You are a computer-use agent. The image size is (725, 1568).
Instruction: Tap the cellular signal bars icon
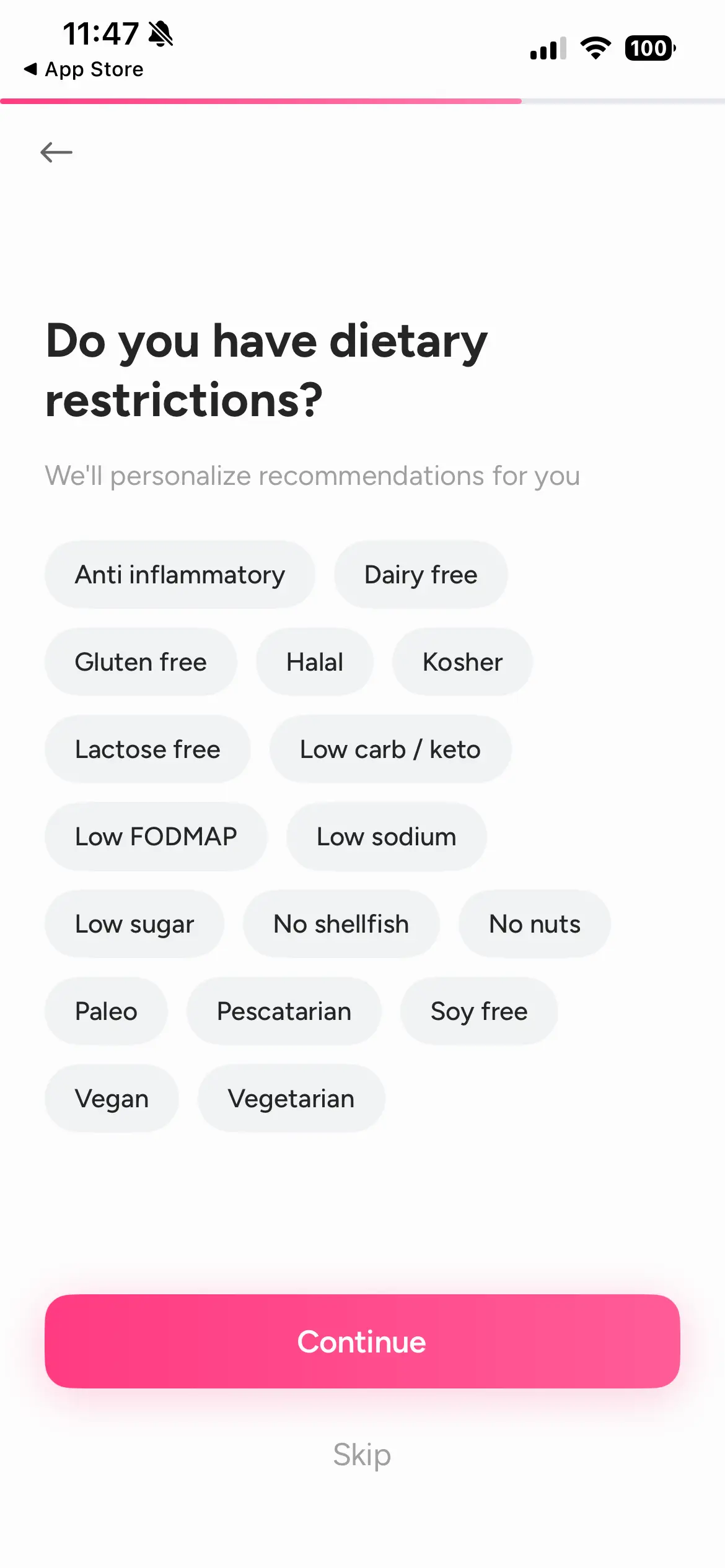point(548,48)
